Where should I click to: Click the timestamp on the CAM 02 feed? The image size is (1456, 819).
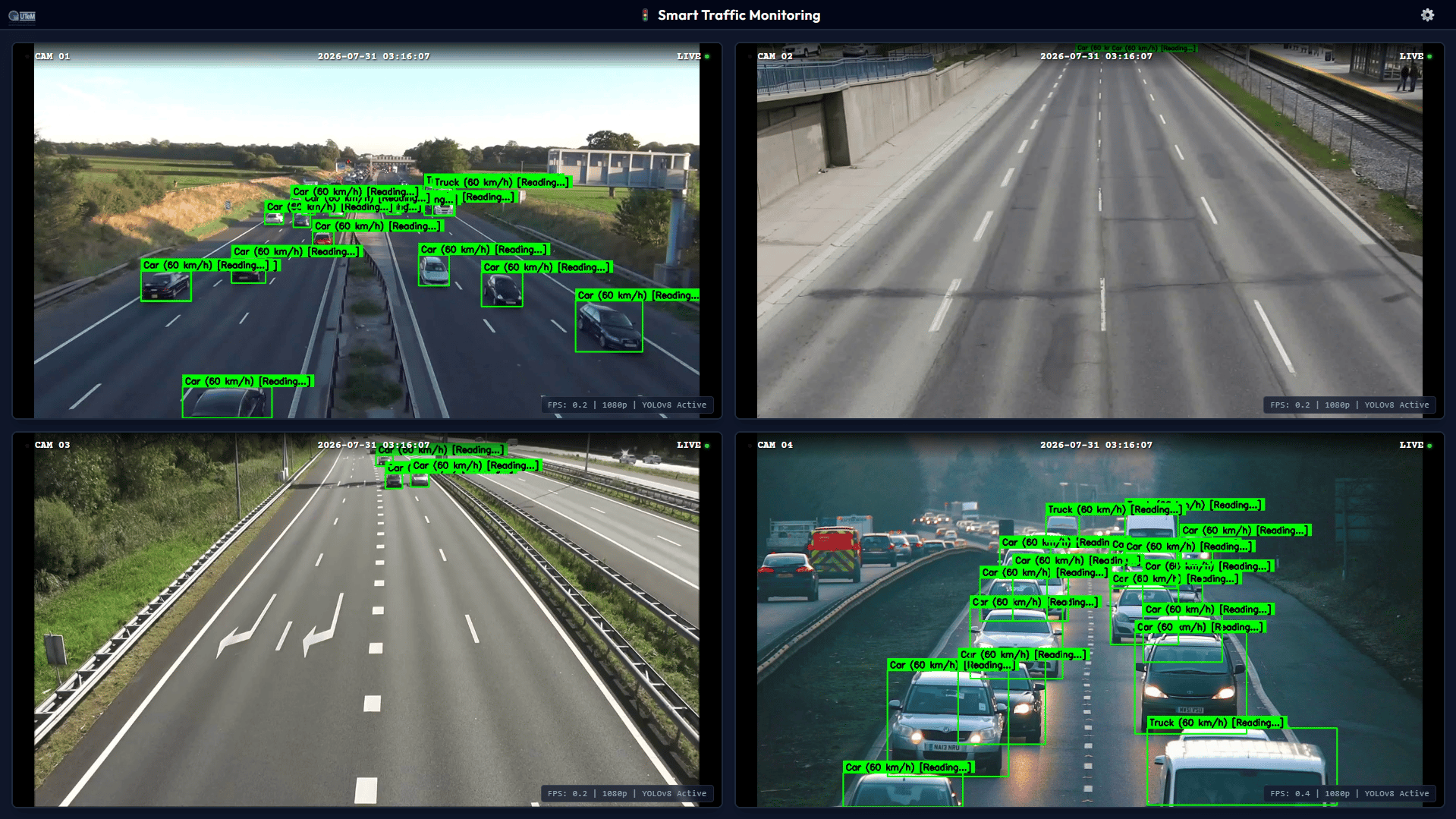[1096, 56]
